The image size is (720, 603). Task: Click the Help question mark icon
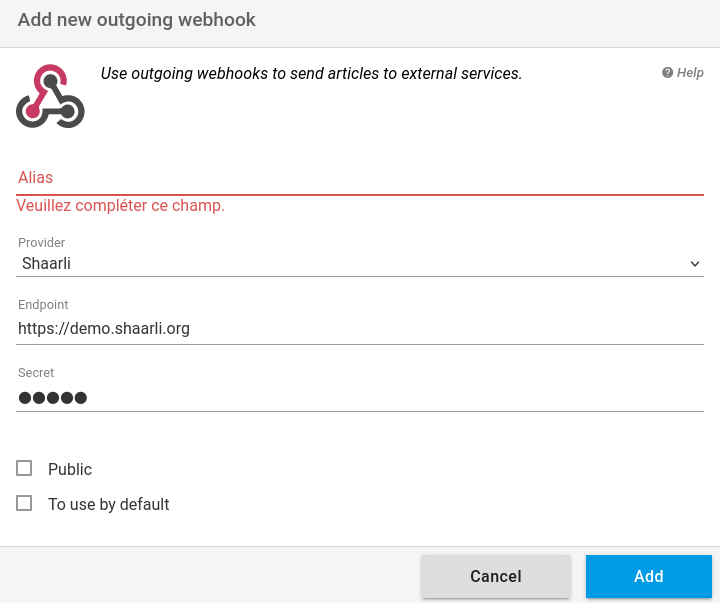pos(667,73)
